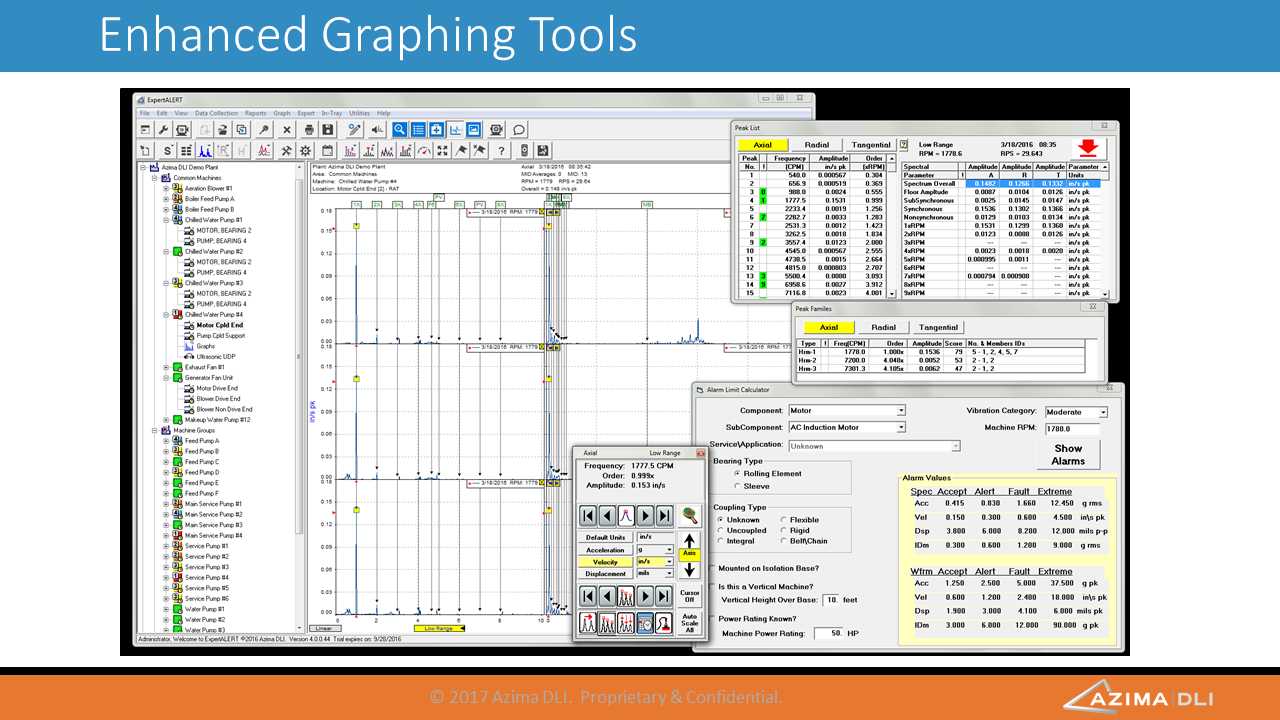Click the pencil edit icon in top toolbar
This screenshot has height=720, width=1280.
point(354,129)
